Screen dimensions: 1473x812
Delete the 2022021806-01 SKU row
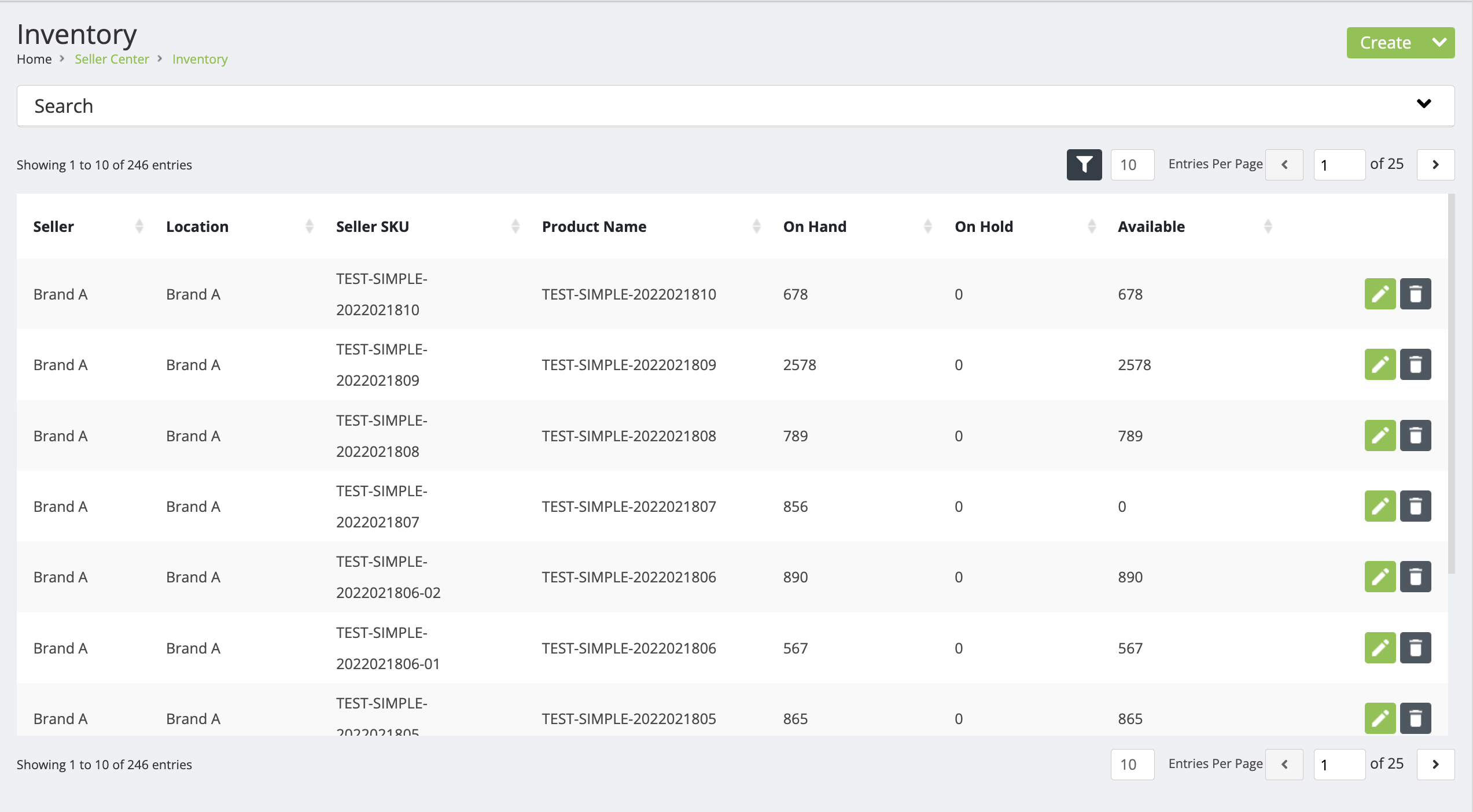pos(1415,648)
